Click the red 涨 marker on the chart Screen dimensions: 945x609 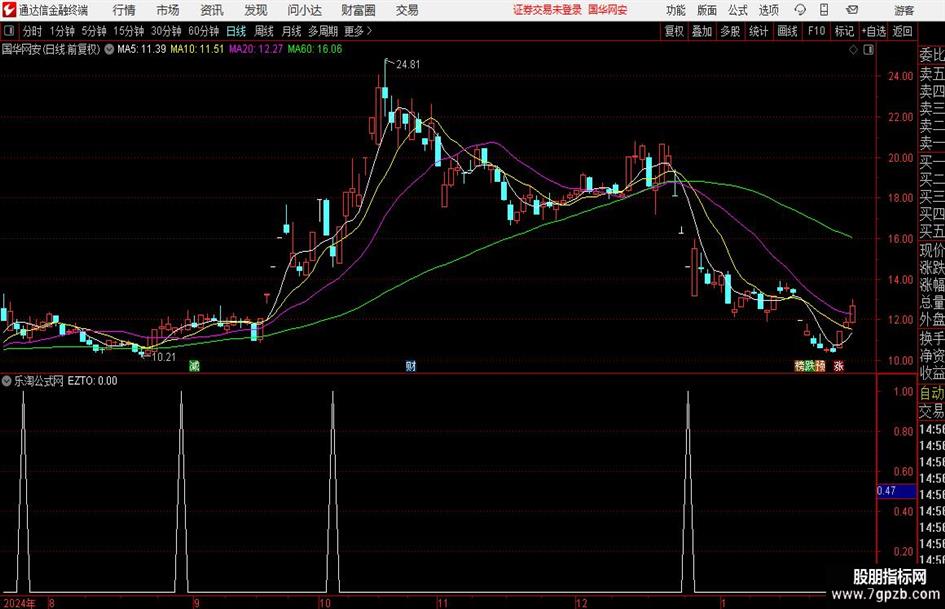pos(838,365)
